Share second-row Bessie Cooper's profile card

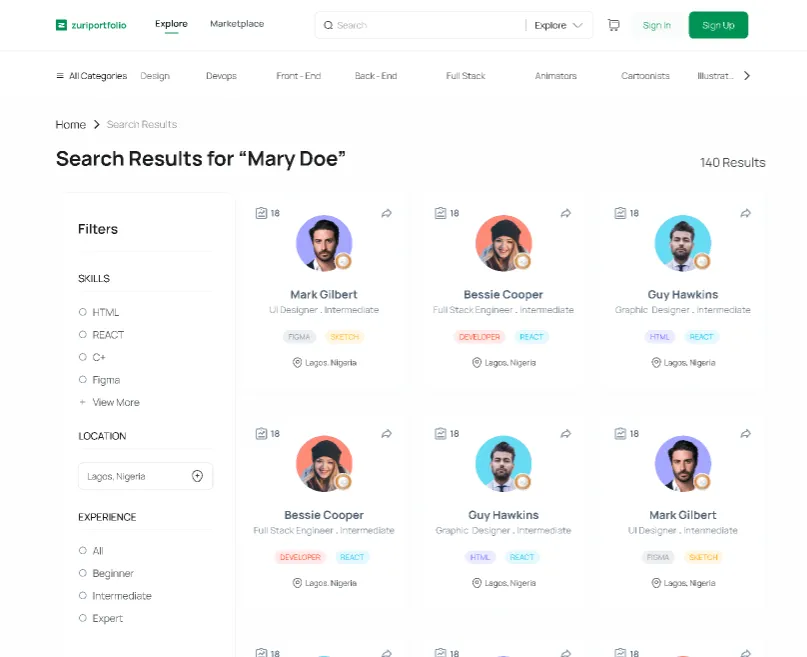click(x=387, y=434)
